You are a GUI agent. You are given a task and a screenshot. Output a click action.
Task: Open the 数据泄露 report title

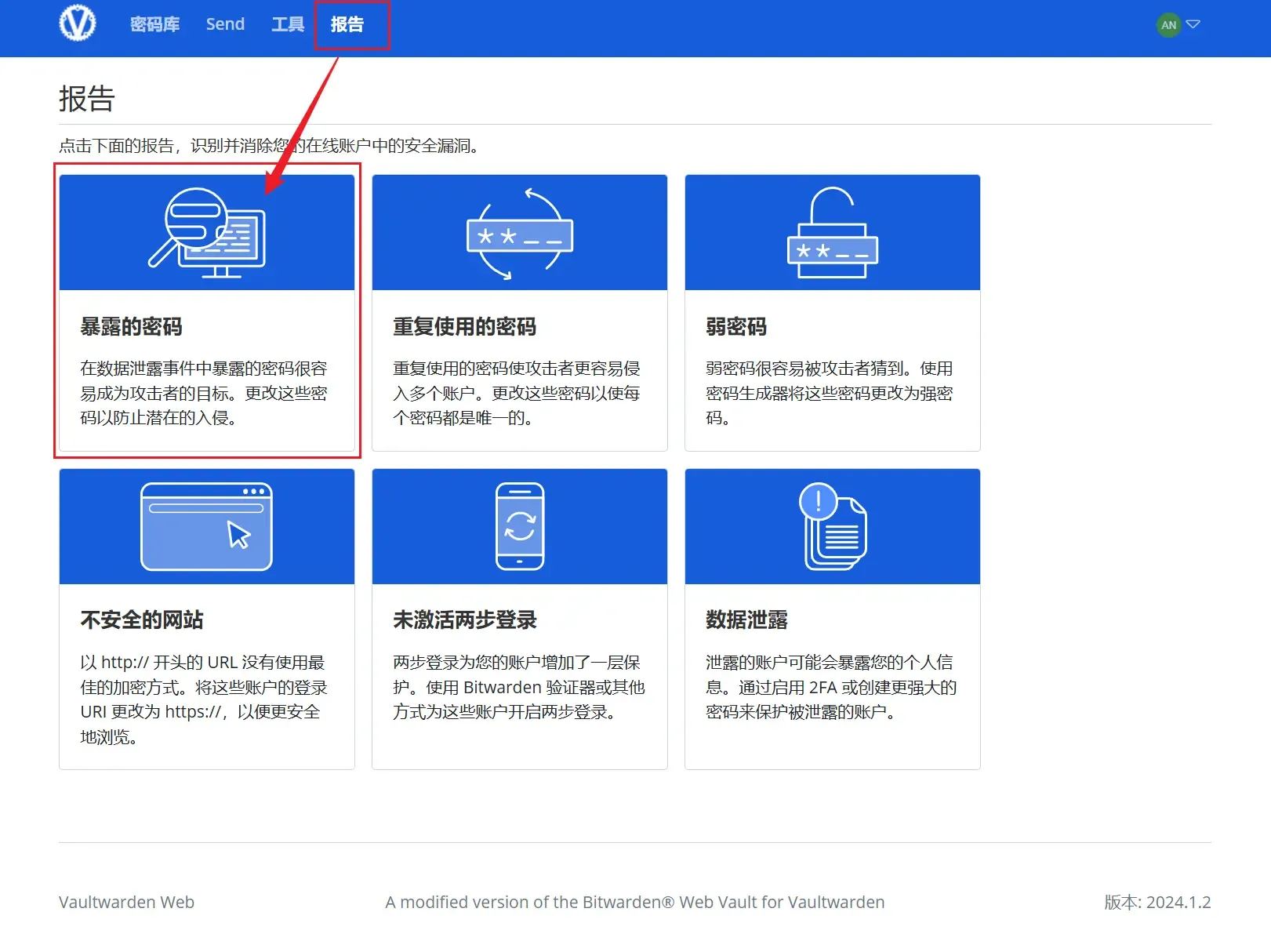tap(746, 620)
